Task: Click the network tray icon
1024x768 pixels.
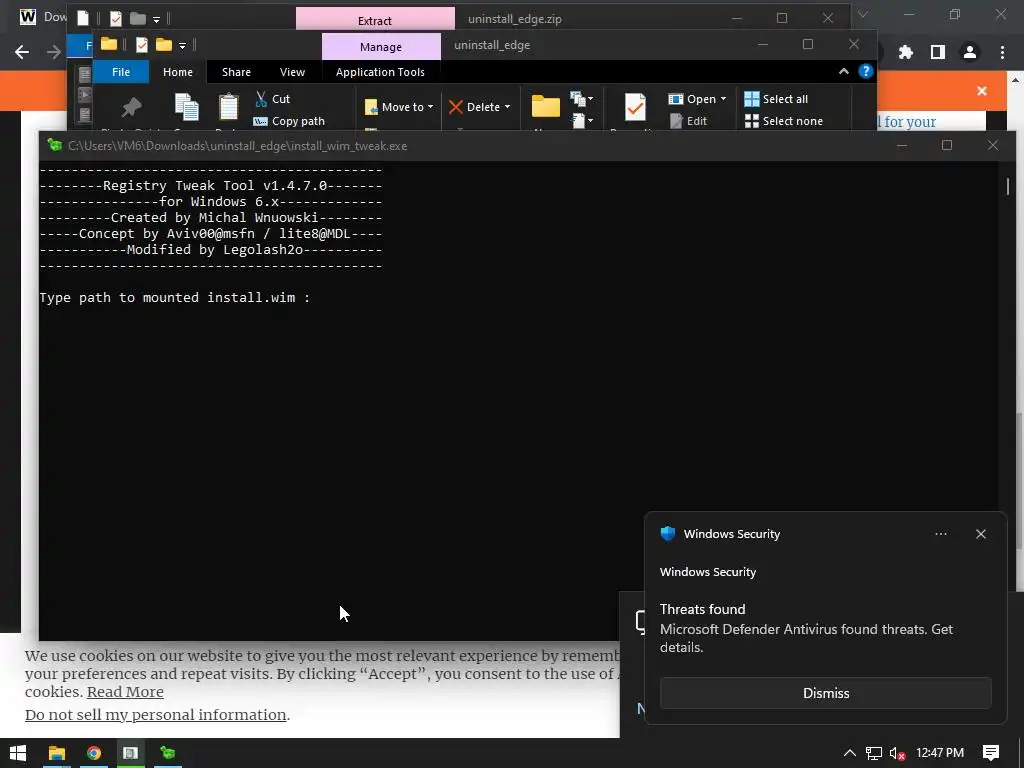Action: pos(874,753)
